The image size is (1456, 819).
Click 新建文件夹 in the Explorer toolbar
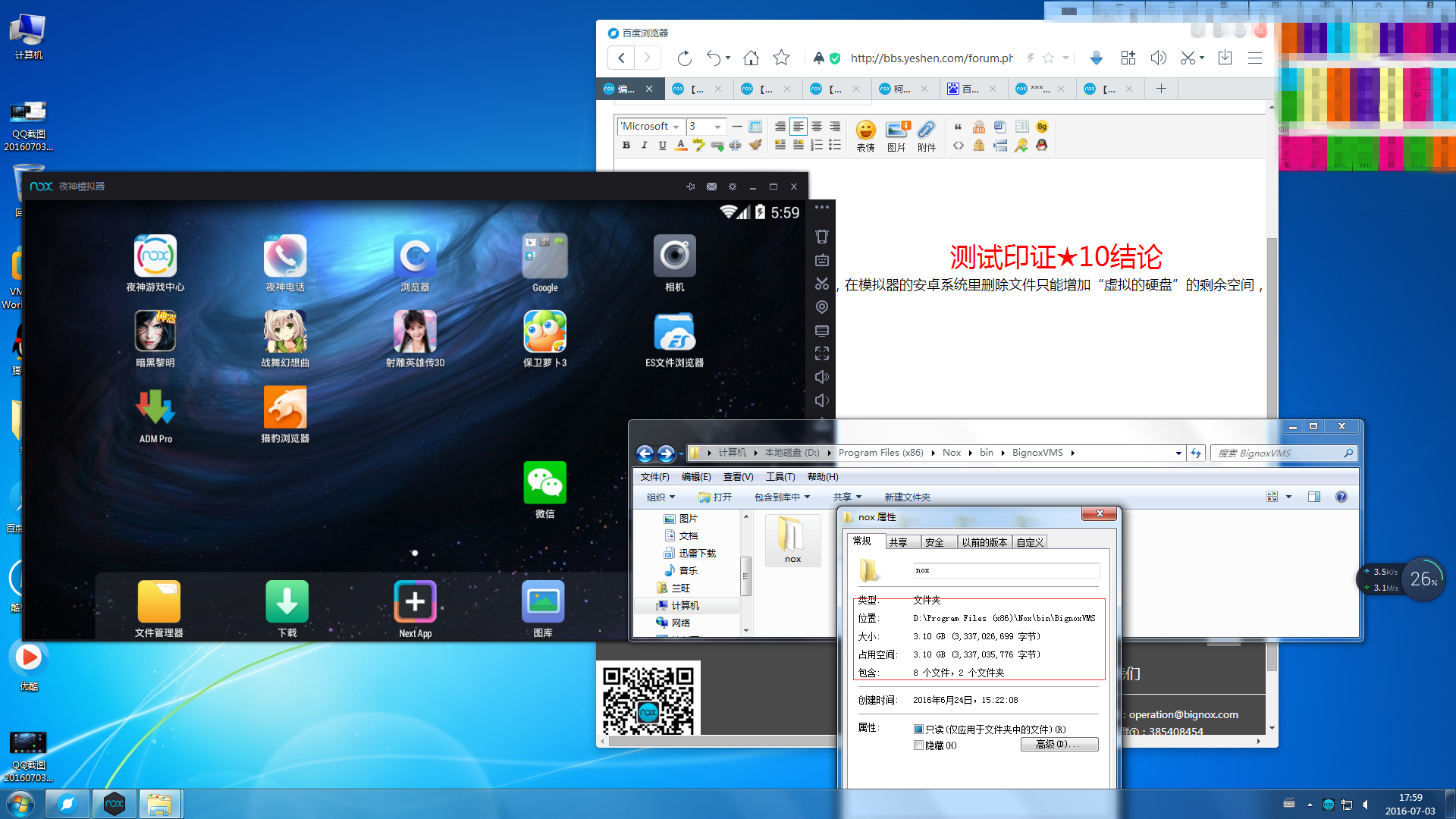coord(907,497)
